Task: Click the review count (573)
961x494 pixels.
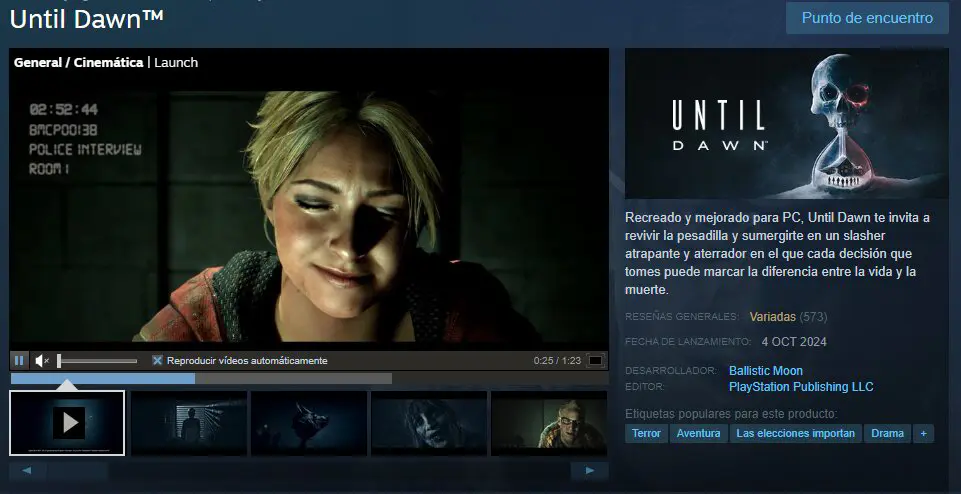Action: 813,317
